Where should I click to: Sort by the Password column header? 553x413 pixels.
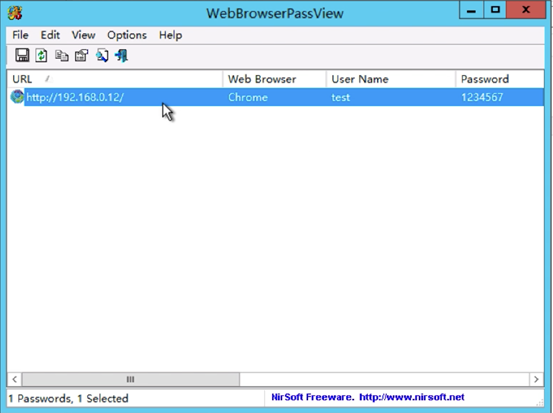point(499,79)
